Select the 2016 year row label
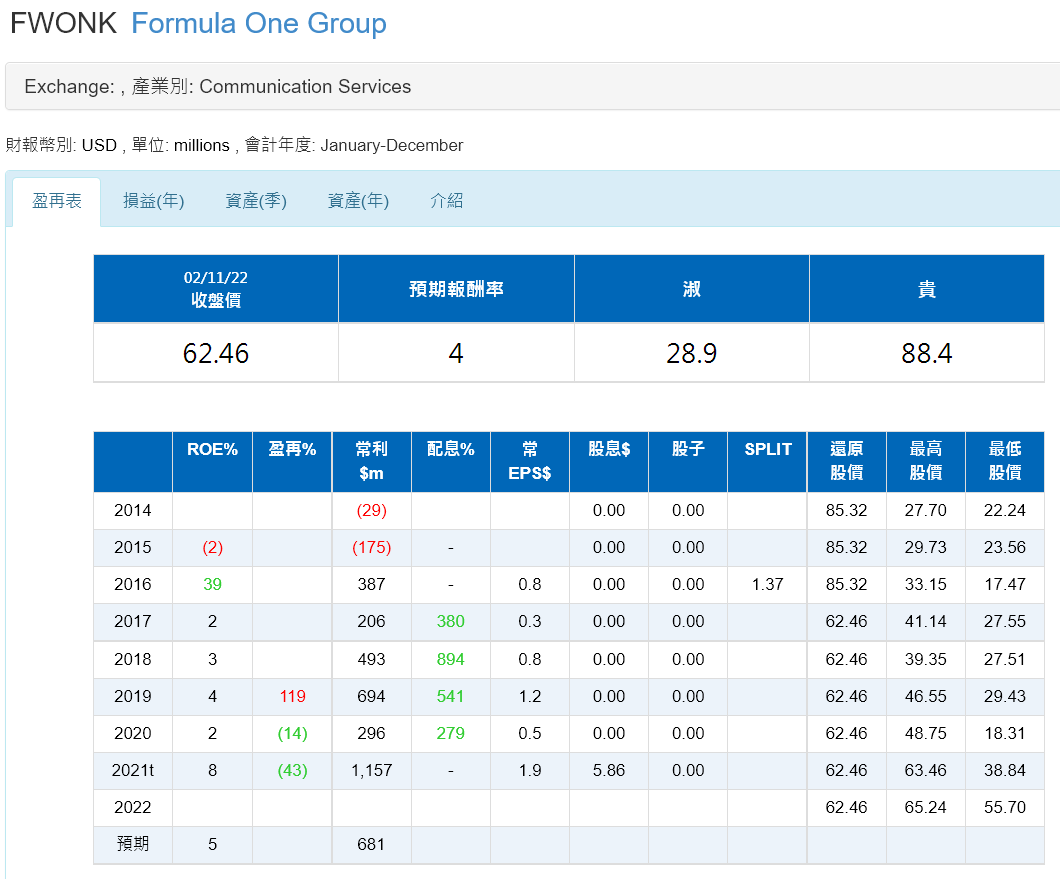The height and width of the screenshot is (879, 1060). [132, 585]
